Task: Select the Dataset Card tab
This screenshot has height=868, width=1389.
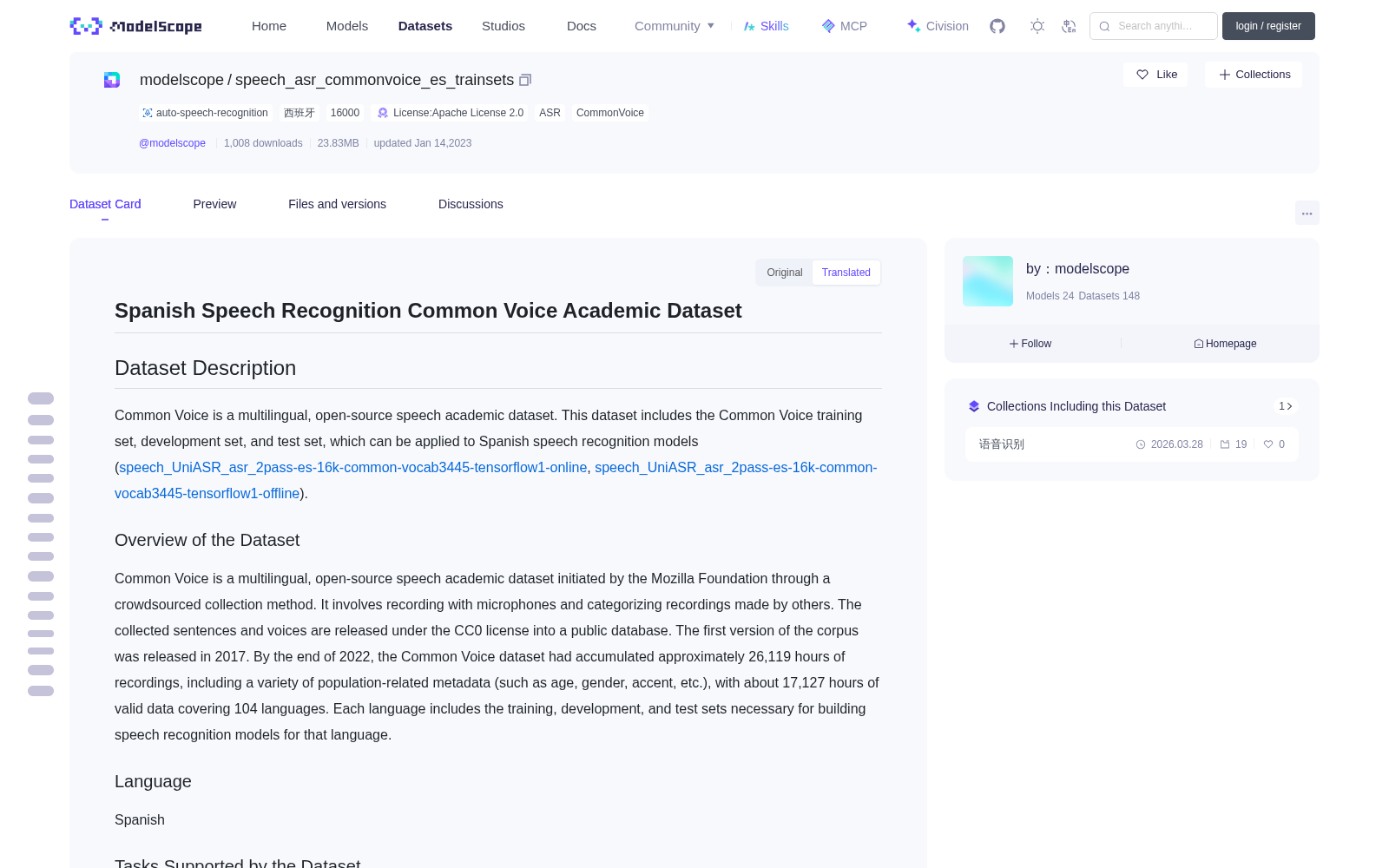Action: [x=105, y=204]
